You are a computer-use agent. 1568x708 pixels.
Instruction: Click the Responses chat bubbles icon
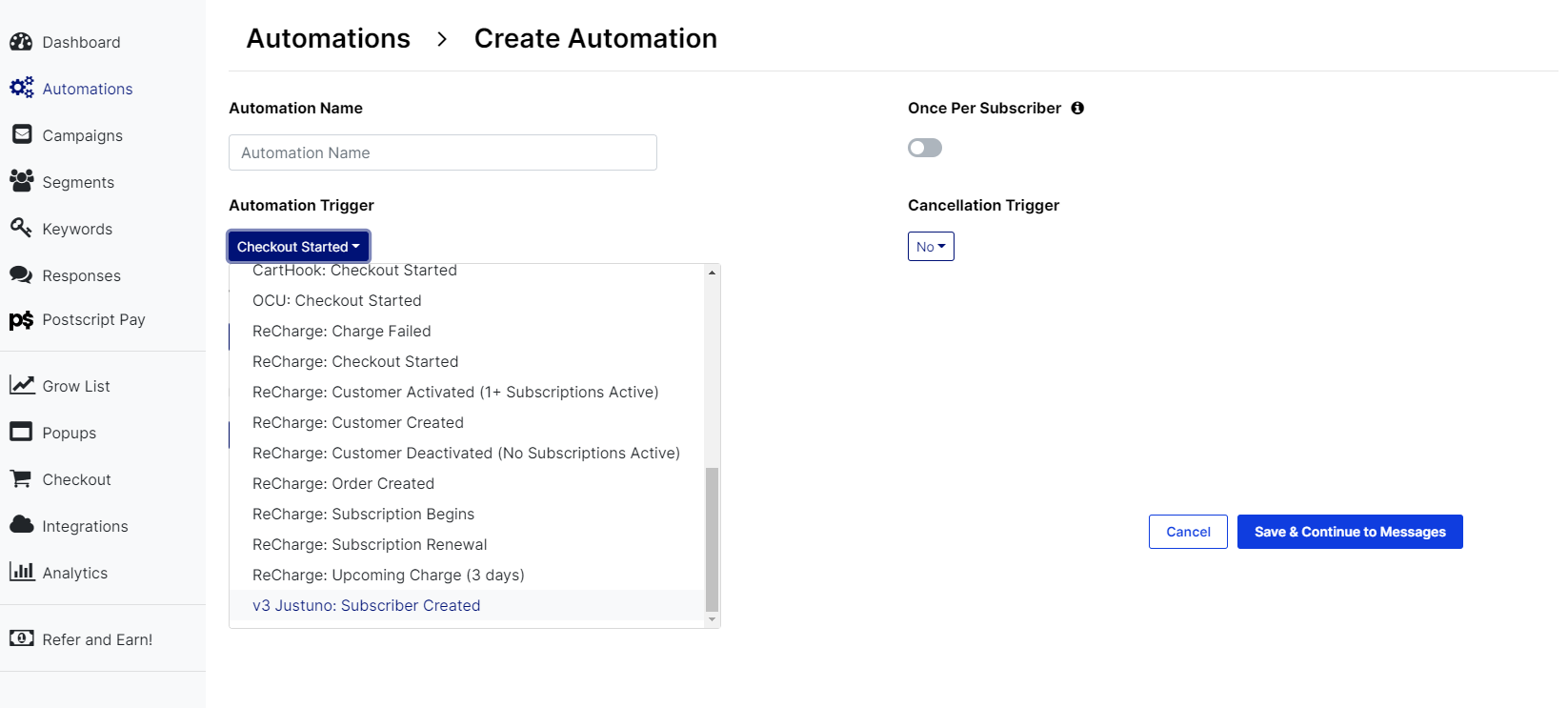click(21, 274)
